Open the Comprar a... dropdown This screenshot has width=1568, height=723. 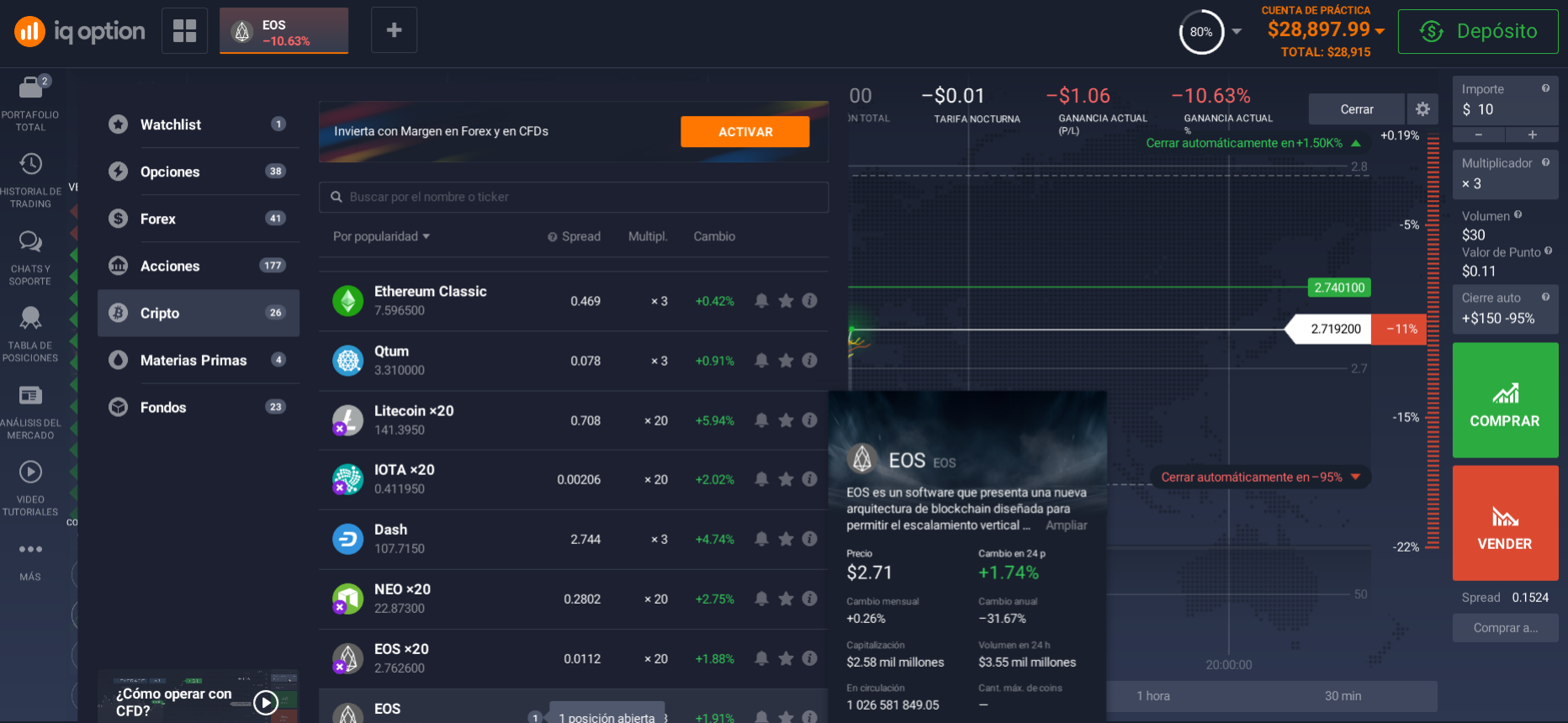click(x=1505, y=628)
